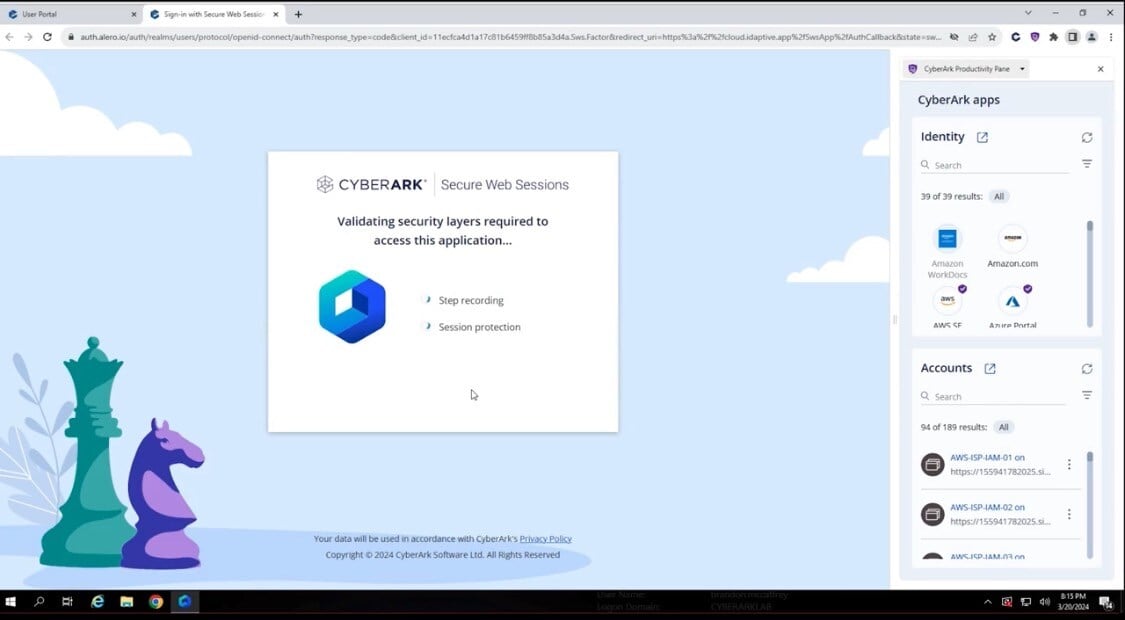Open filter options for Accounts

(x=1087, y=395)
